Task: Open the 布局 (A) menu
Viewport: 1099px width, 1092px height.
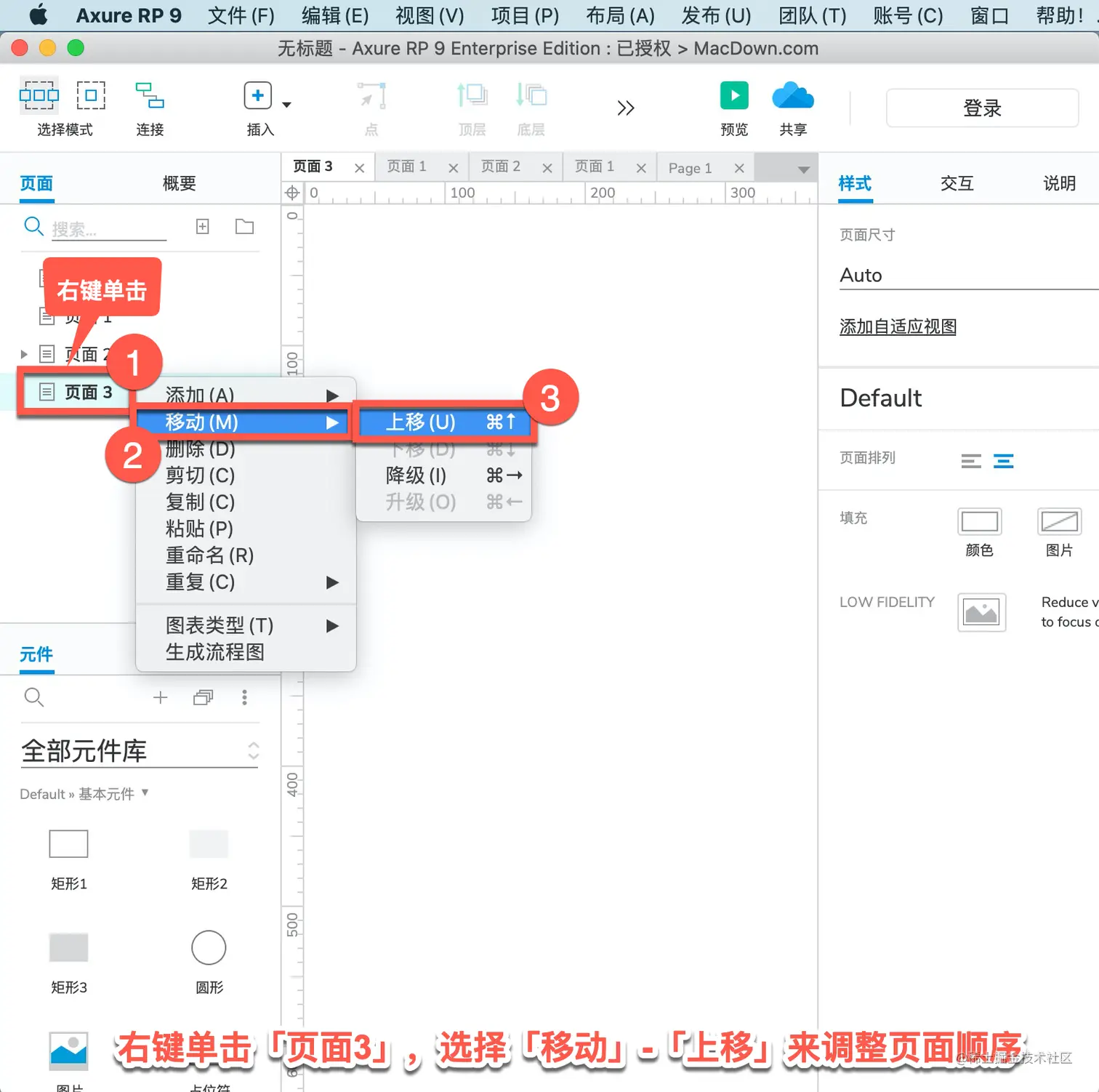Action: coord(620,15)
